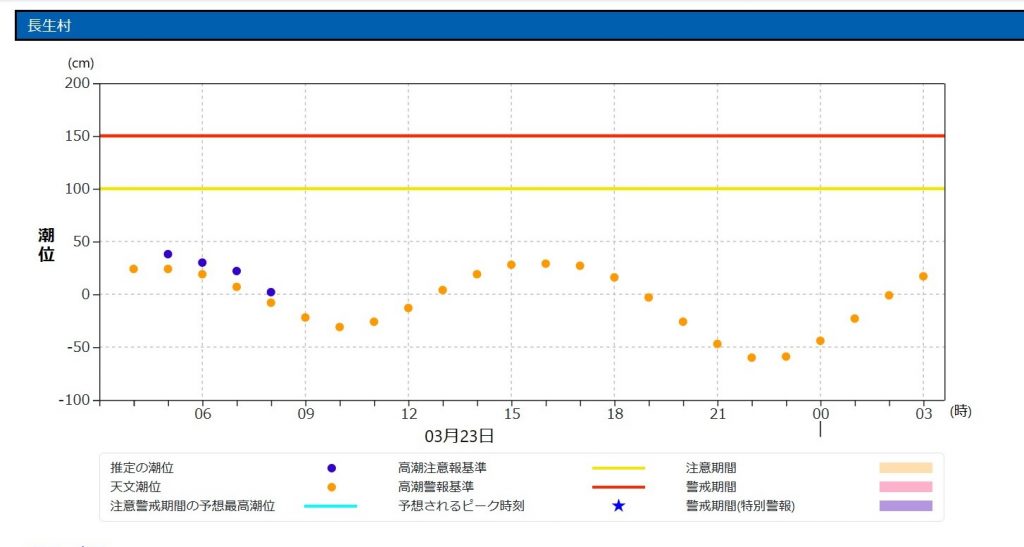1024x547 pixels.
Task: Click the yellow 100 cm advisory threshold line
Action: point(522,189)
